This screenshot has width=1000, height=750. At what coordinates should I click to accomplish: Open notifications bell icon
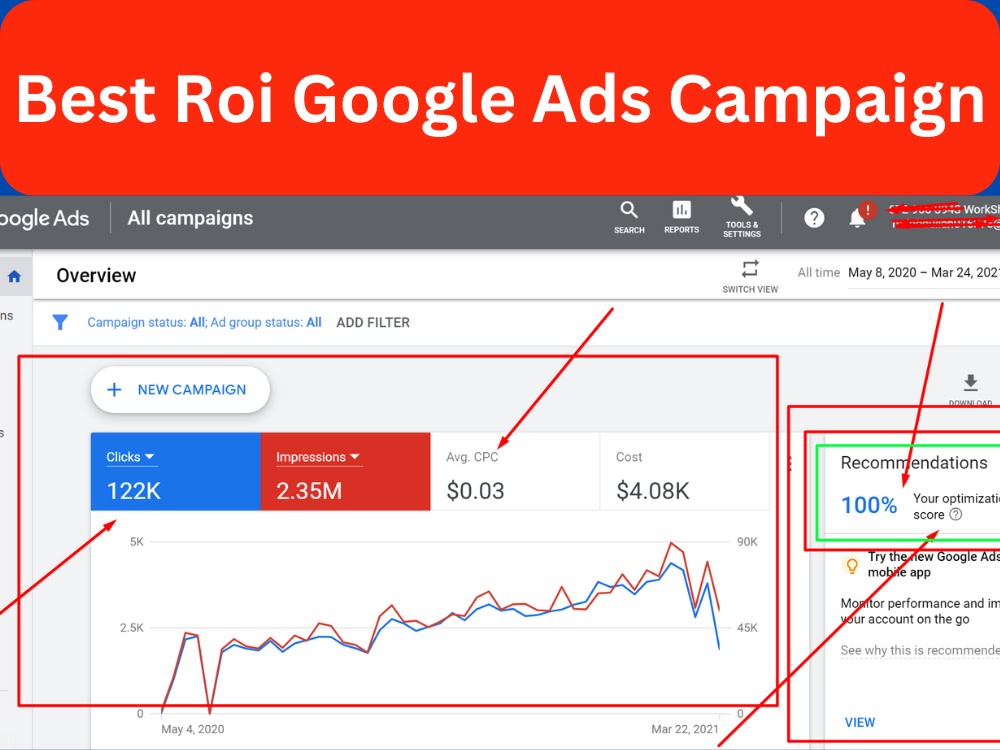[857, 219]
